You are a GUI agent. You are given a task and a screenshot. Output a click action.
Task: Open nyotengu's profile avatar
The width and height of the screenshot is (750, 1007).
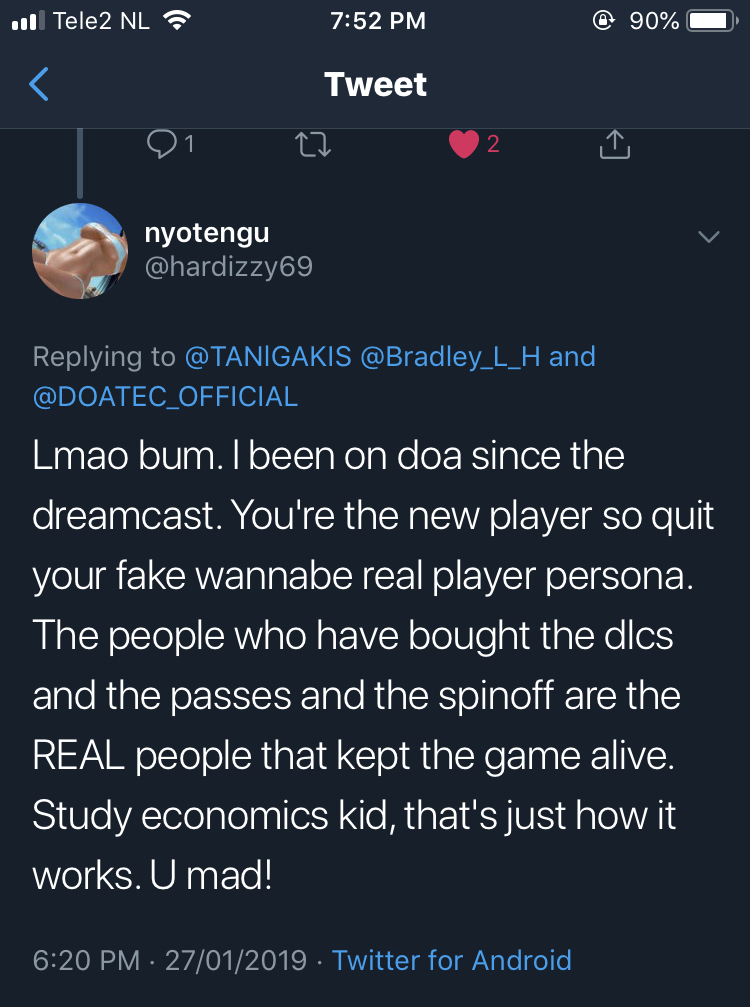tap(79, 249)
